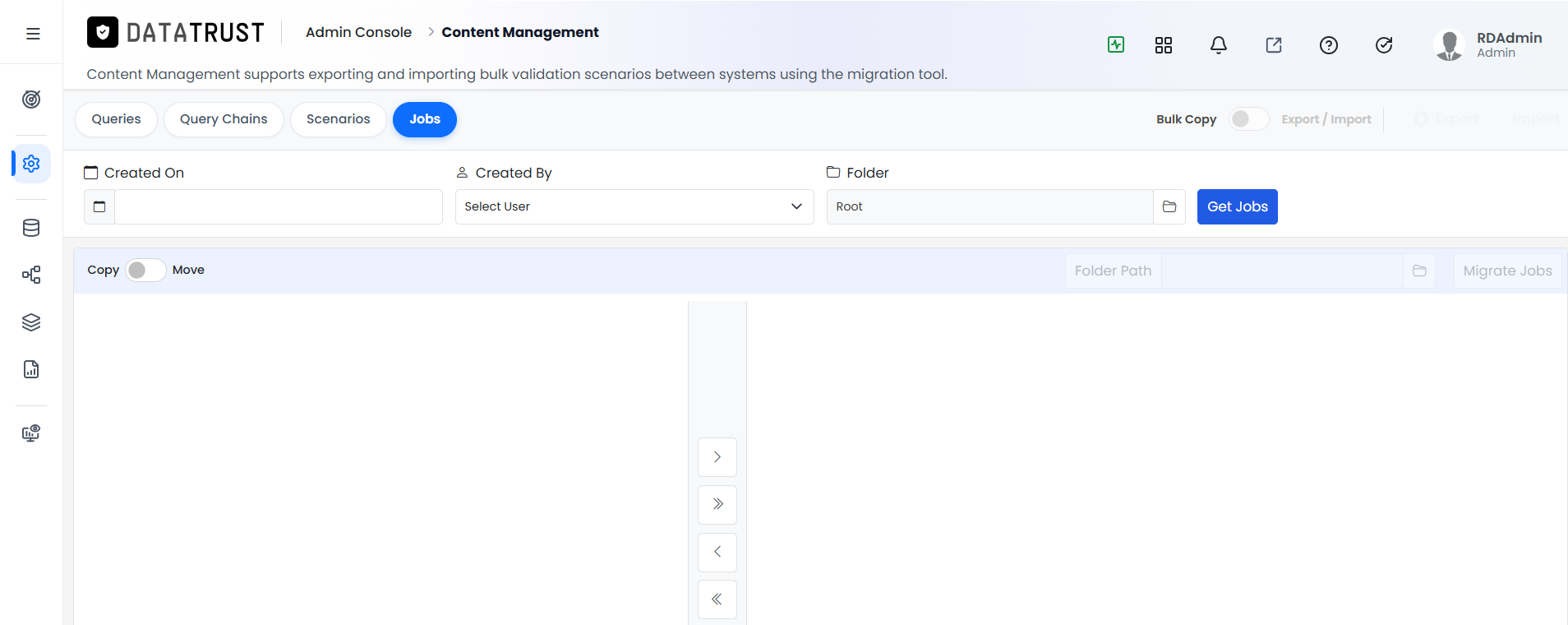Click the Content Management breadcrumb
Screen dimensions: 1568x625
pyautogui.click(x=520, y=32)
